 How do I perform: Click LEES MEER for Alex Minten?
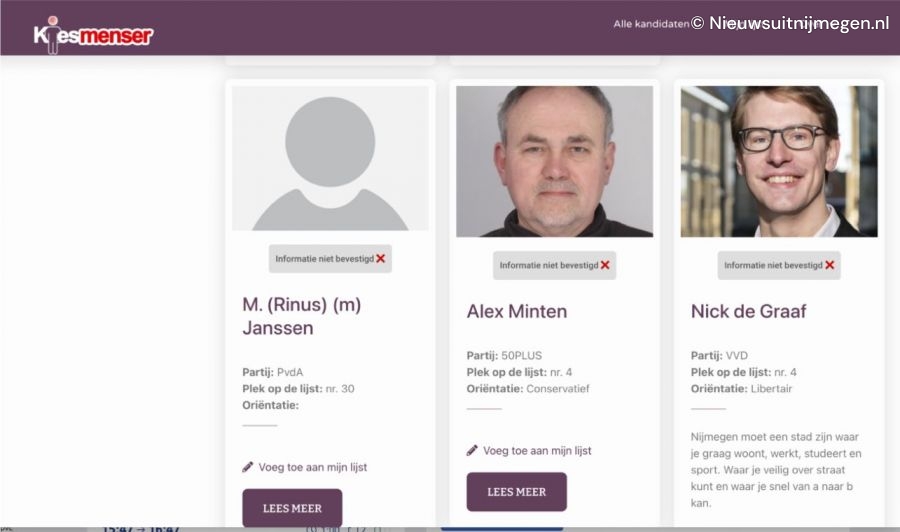coord(517,492)
